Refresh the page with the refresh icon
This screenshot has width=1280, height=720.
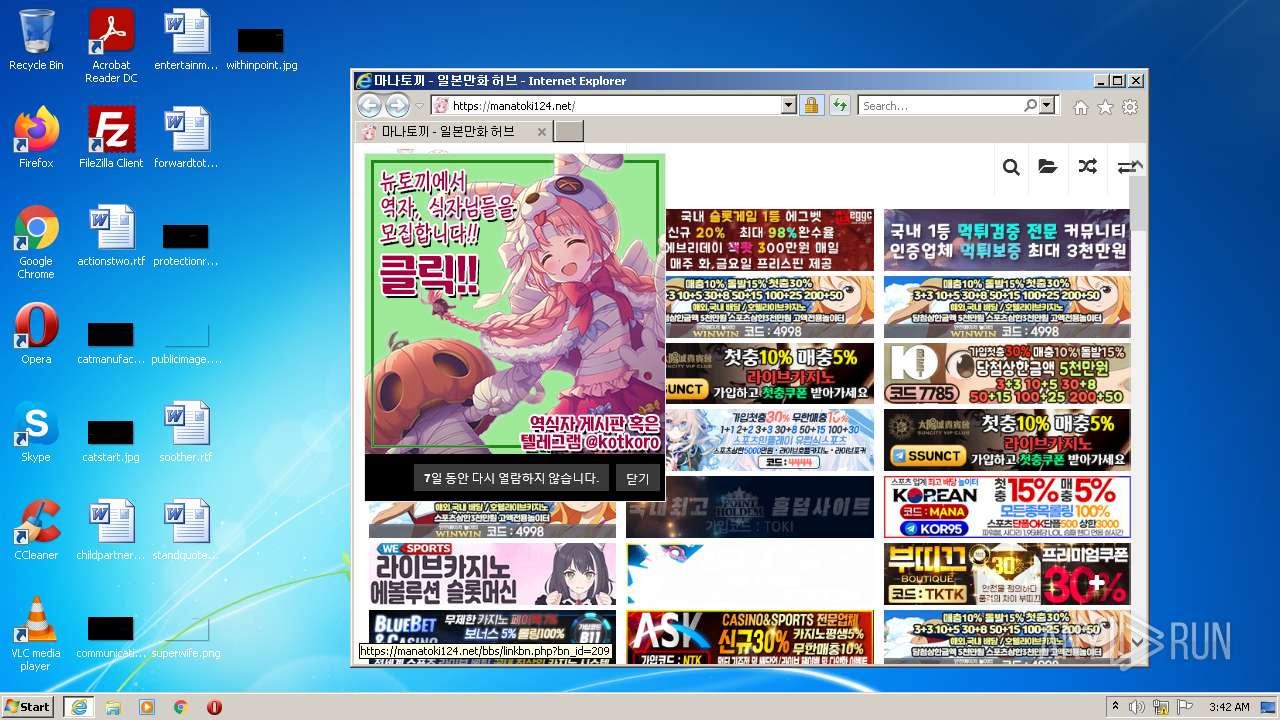pyautogui.click(x=839, y=105)
